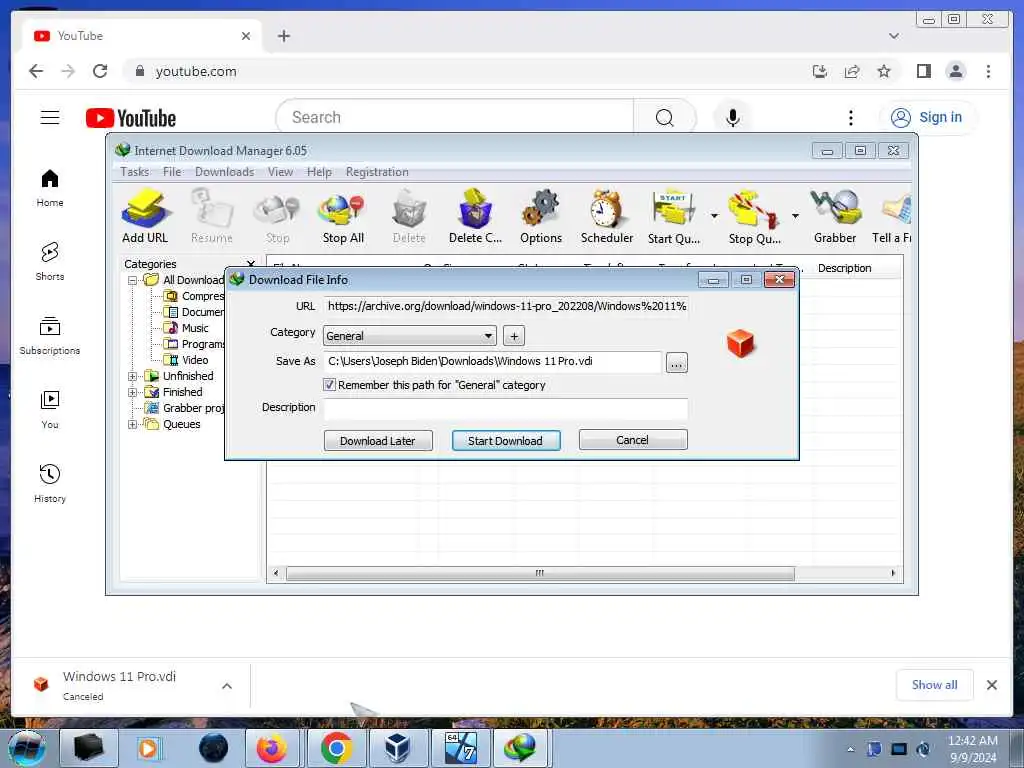Click Cancel in Download File Info
Viewport: 1024px width, 768px height.
click(633, 440)
